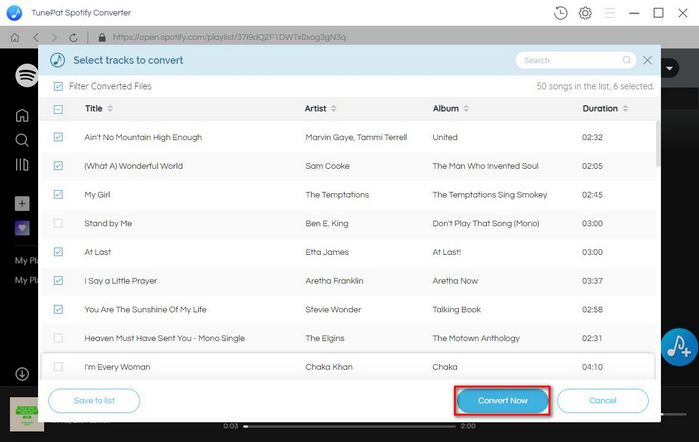Click album The Temptations Sing Smokey
Screen dimensions: 699x442
(489, 195)
